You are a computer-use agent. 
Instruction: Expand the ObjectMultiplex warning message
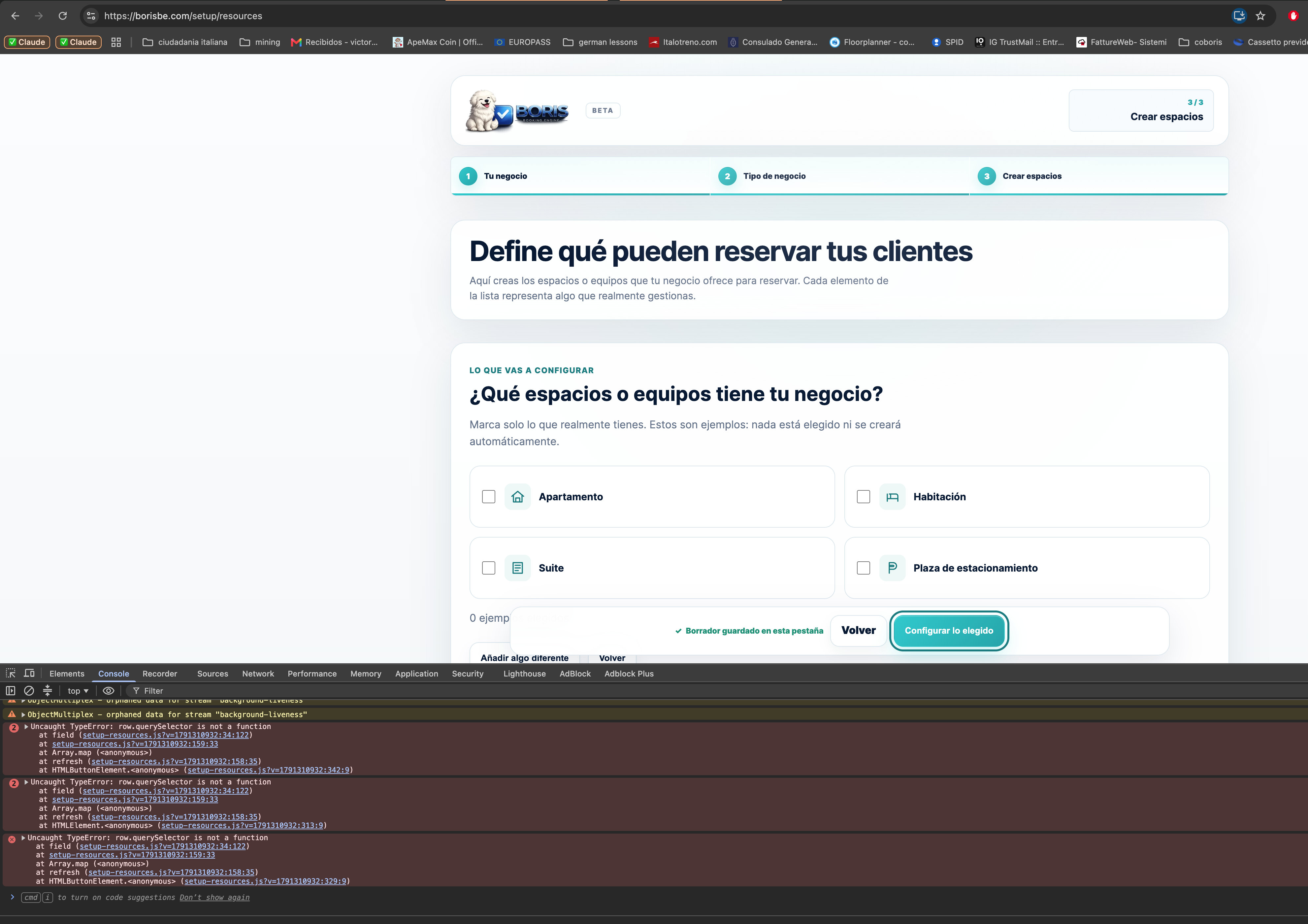point(23,714)
